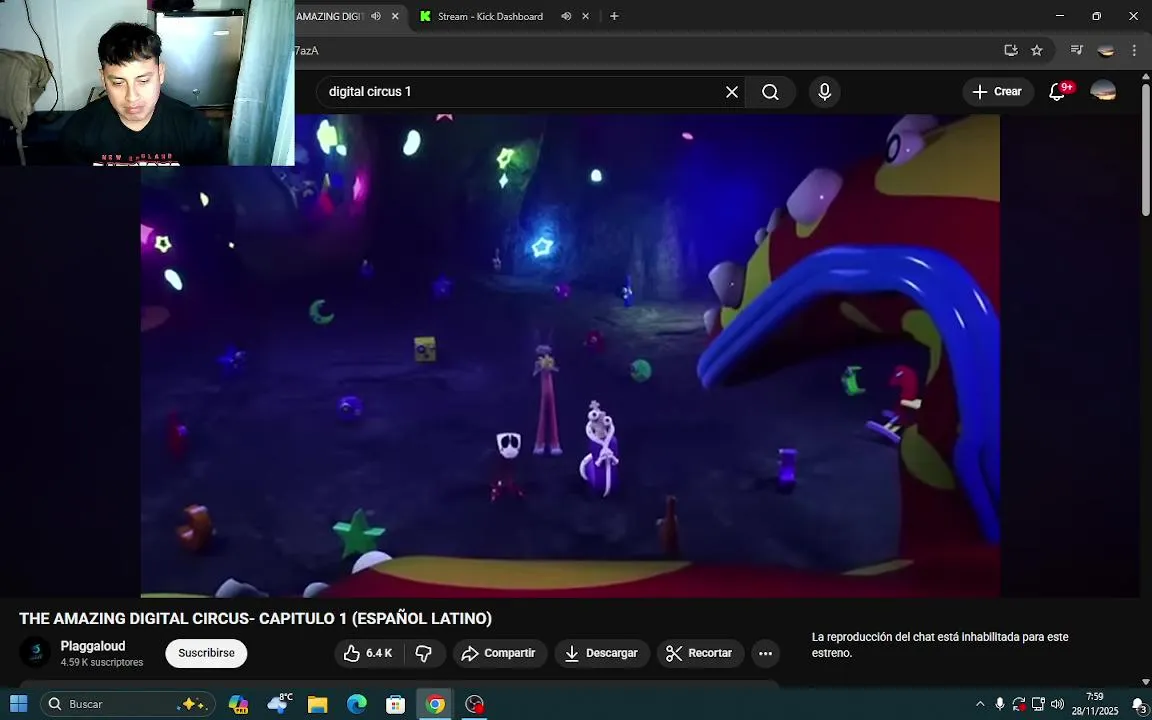1152x720 pixels.
Task: Switch to the AMAZING DIGITAL tab
Action: tap(331, 16)
